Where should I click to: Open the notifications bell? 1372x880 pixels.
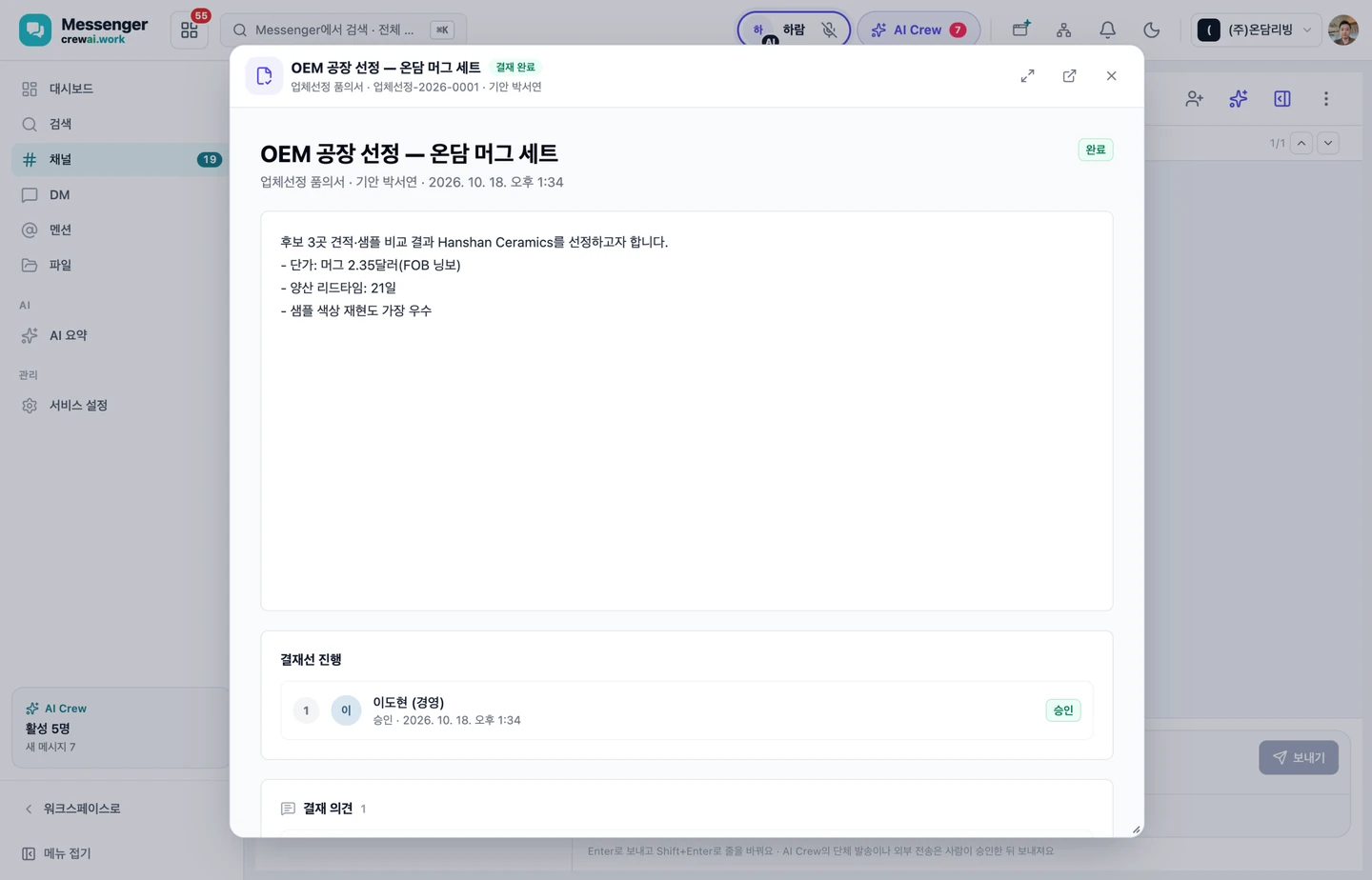tap(1107, 30)
